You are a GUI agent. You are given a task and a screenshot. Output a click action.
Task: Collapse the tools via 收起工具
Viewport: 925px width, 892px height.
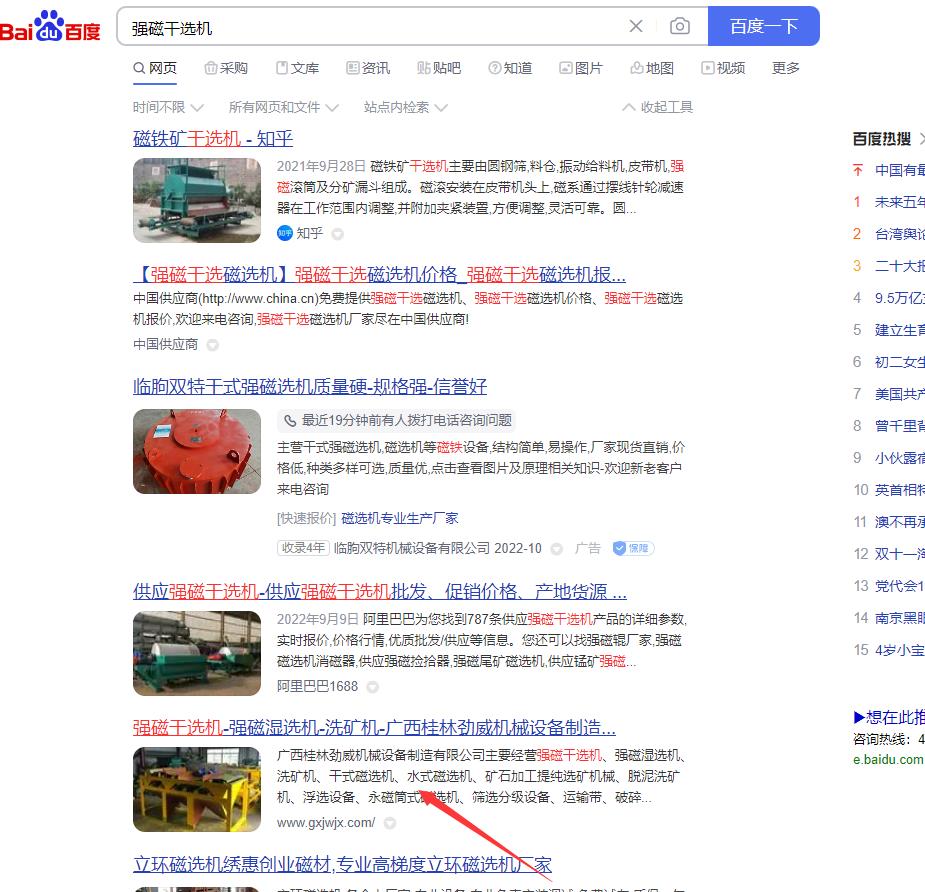[x=658, y=107]
